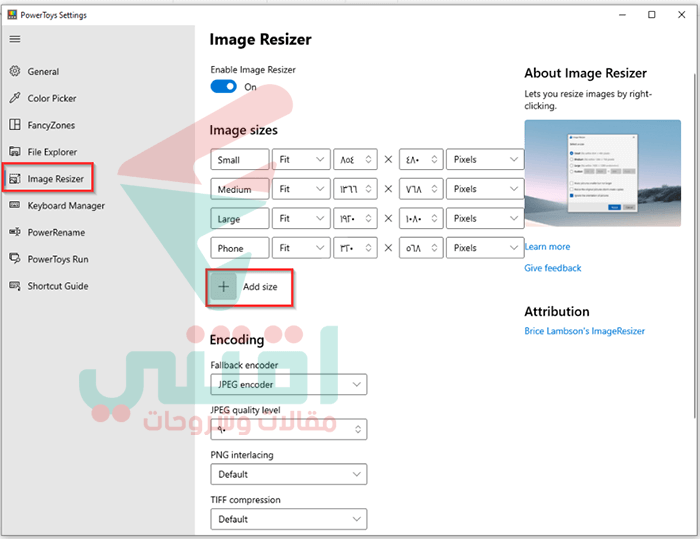Click the plus icon for Add size
Viewport: 700px width, 539px height.
point(224,287)
